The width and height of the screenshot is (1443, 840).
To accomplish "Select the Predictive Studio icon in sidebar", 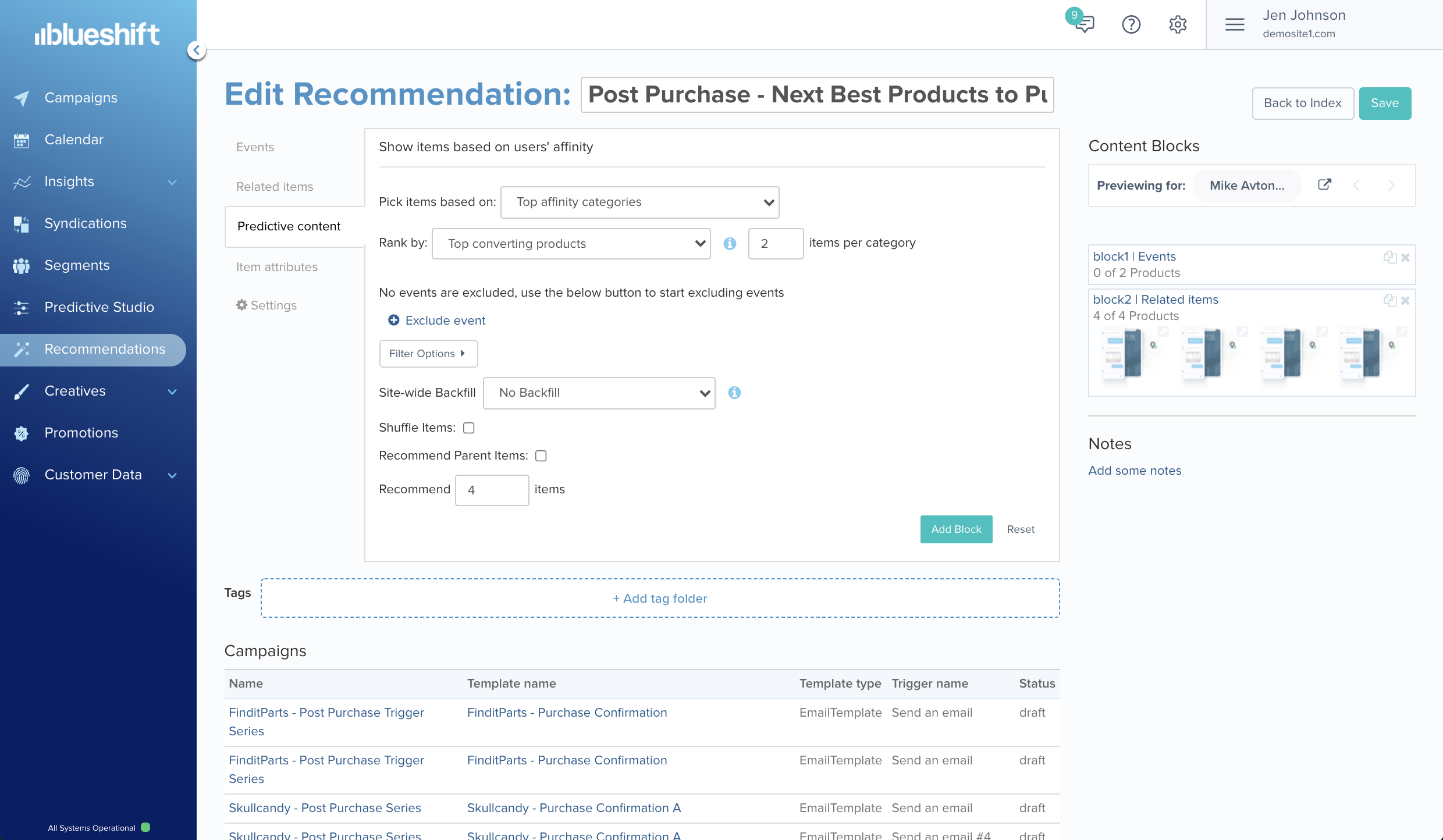I will point(22,307).
